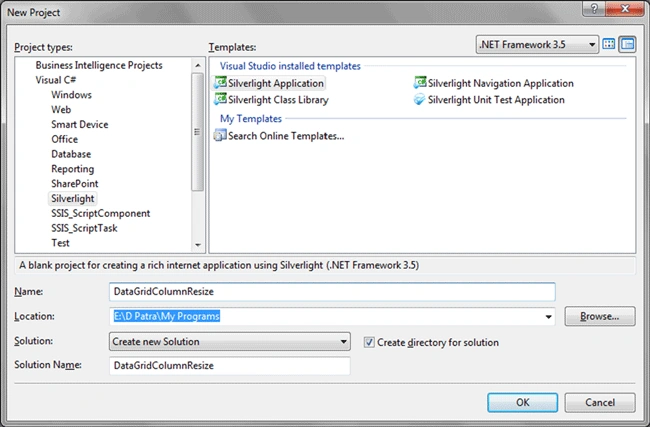This screenshot has width=650, height=427.
Task: Select Silverlight project type
Action: click(73, 199)
